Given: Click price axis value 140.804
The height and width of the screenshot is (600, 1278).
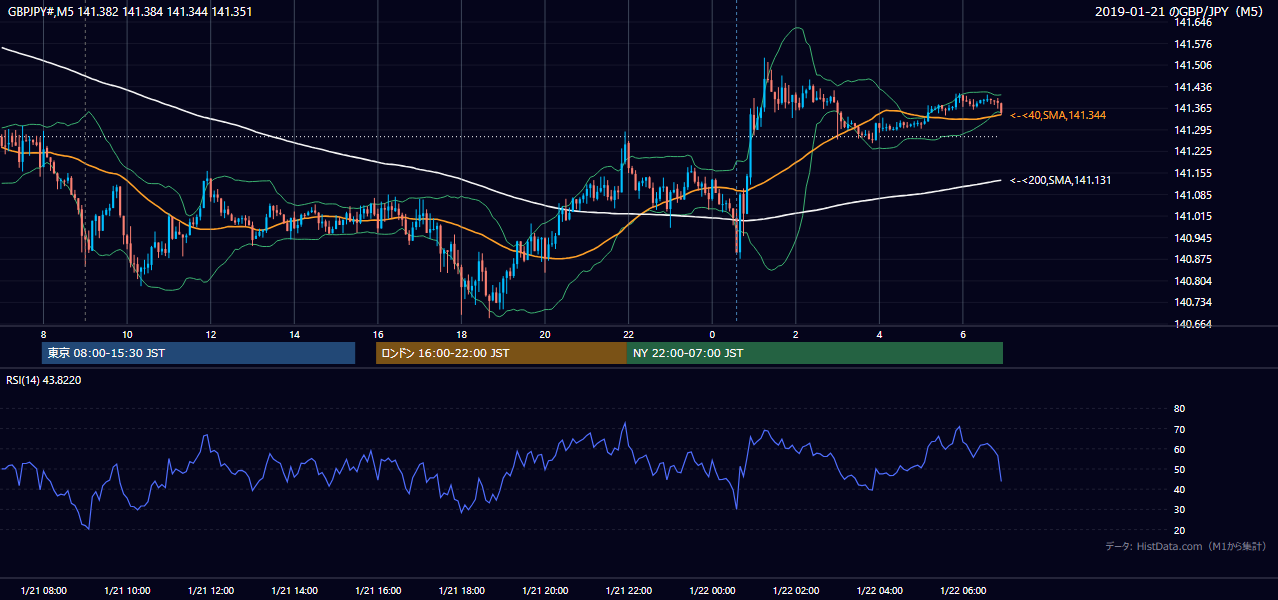Looking at the screenshot, I should pyautogui.click(x=1193, y=281).
